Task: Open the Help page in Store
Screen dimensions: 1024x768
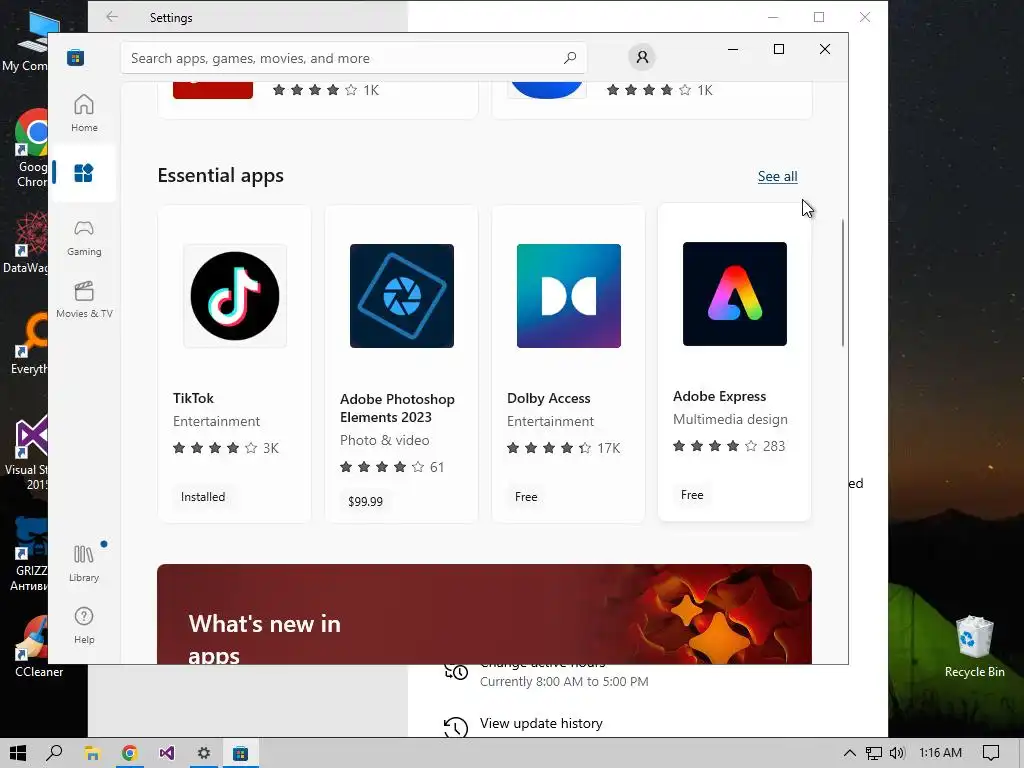Action: coord(84,625)
